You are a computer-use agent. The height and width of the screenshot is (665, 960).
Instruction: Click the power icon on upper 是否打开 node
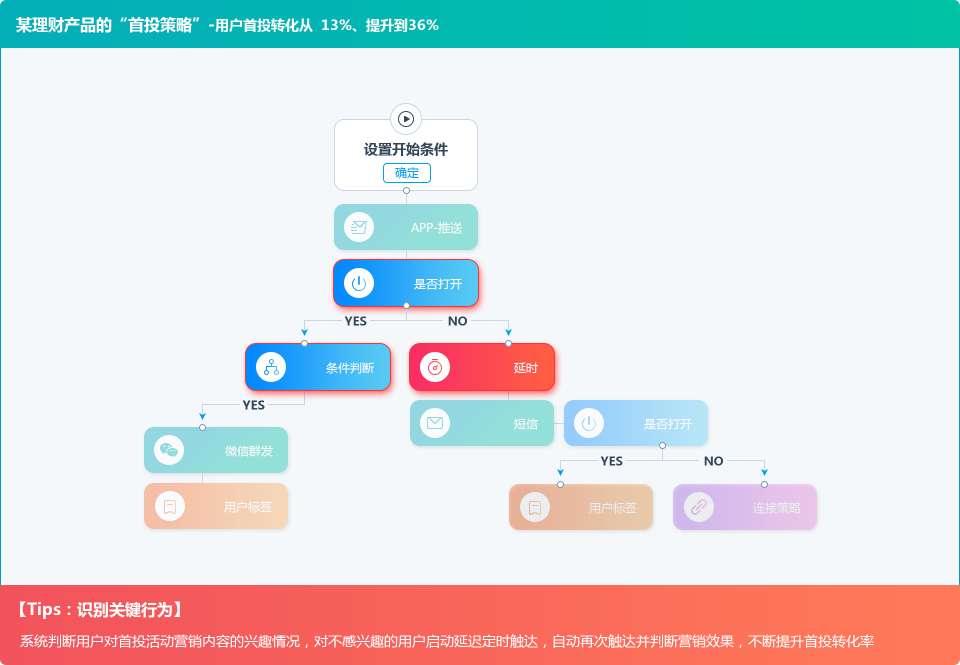[359, 283]
